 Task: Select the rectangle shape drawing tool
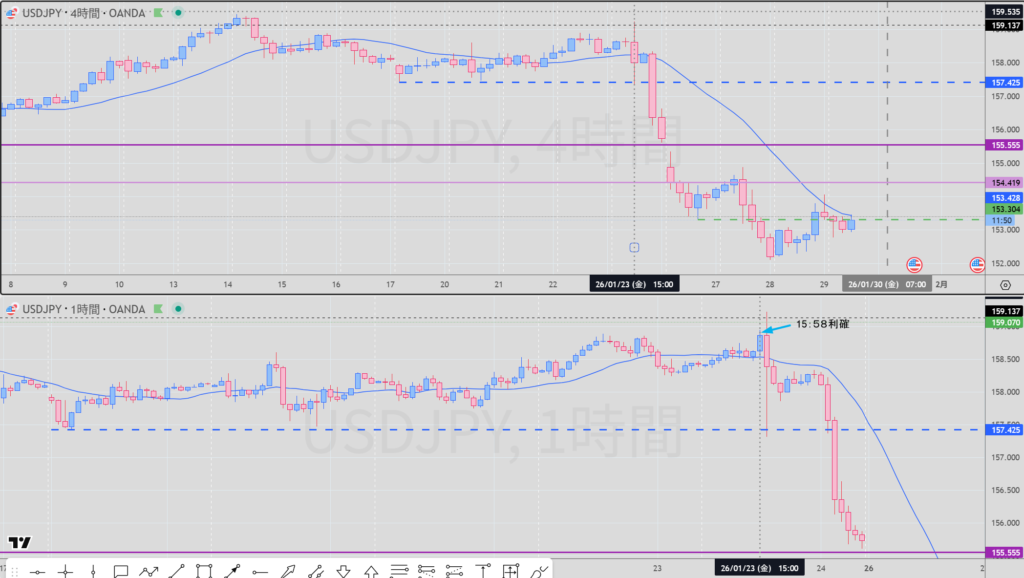pyautogui.click(x=204, y=571)
